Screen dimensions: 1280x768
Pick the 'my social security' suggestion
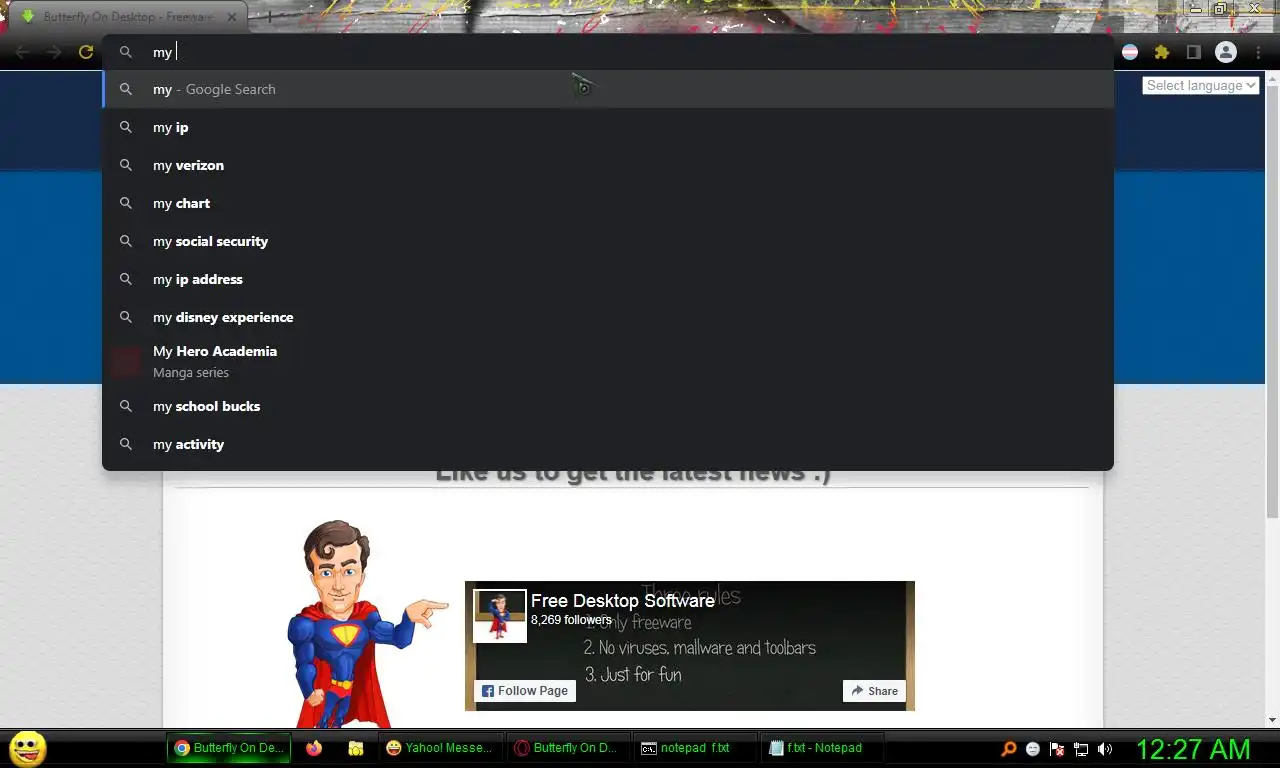[608, 241]
